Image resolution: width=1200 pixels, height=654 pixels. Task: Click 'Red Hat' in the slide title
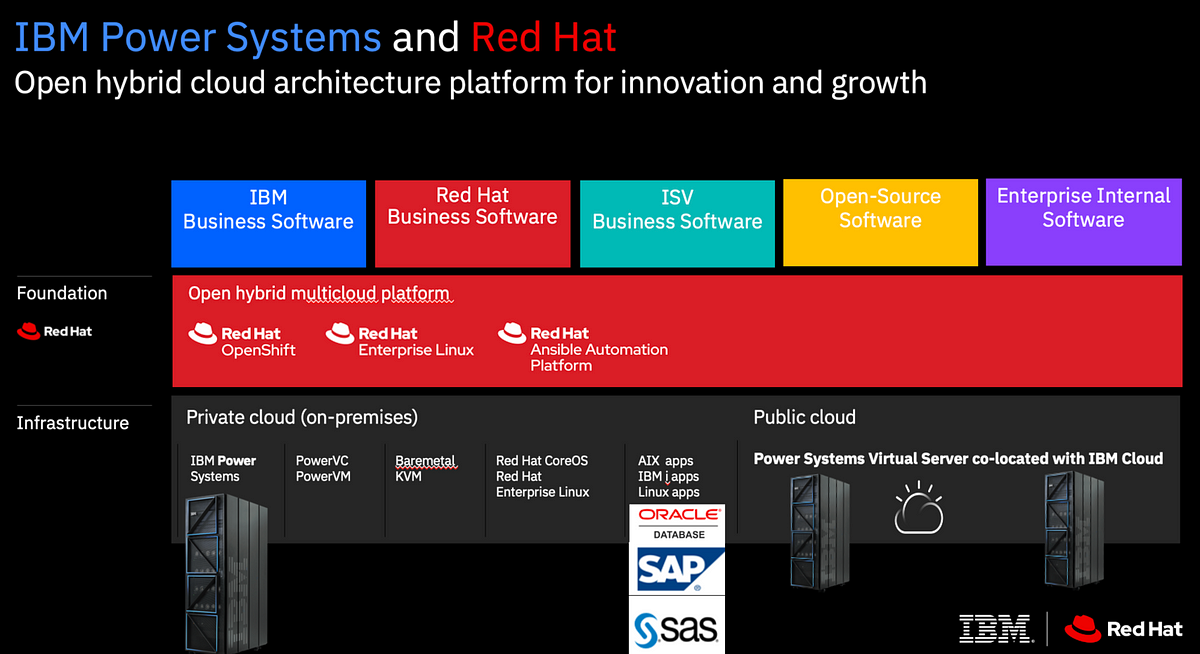(x=544, y=37)
